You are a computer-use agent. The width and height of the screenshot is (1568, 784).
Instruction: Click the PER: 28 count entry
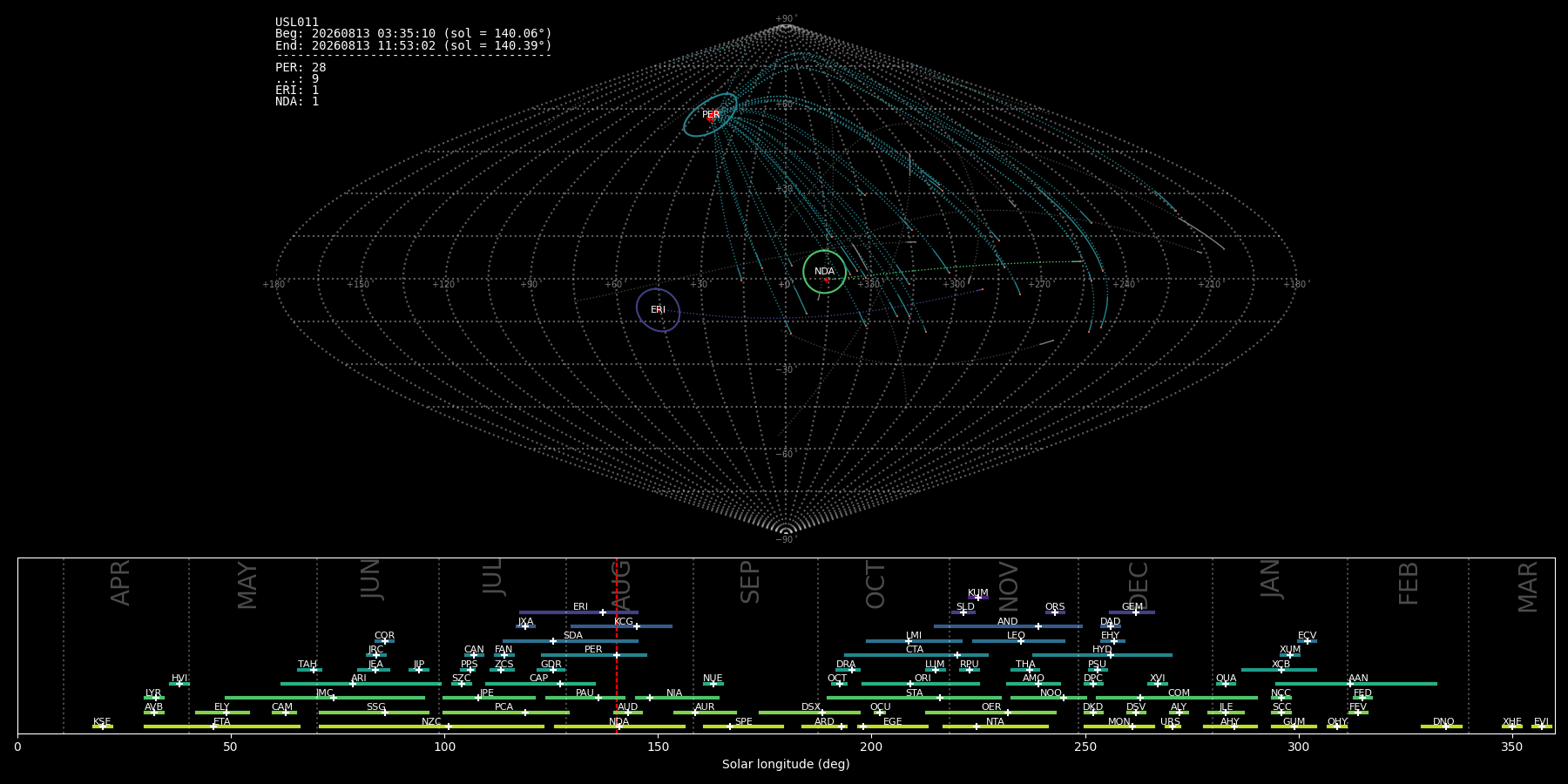click(x=301, y=68)
